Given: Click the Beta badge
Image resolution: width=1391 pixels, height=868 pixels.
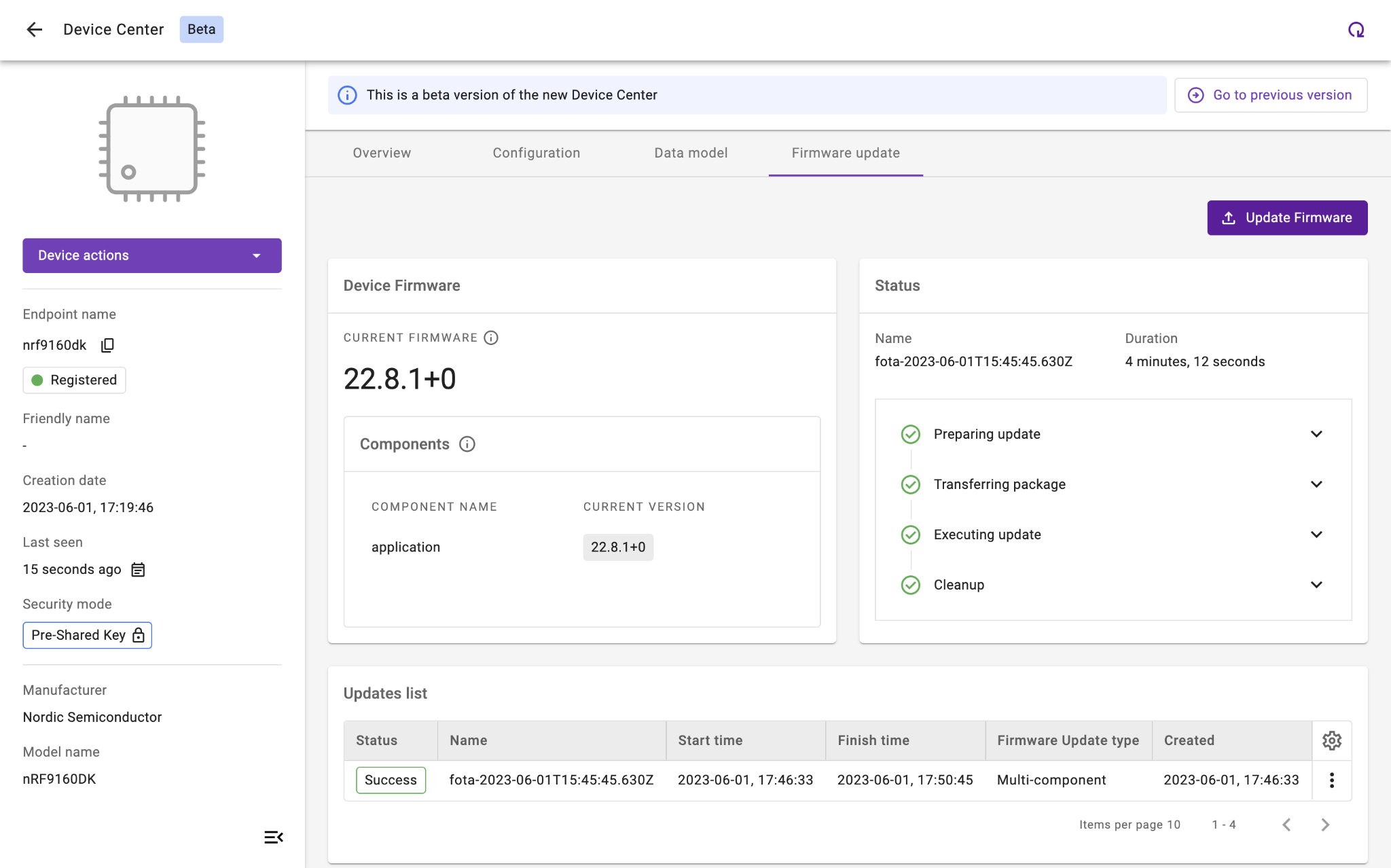Looking at the screenshot, I should (201, 29).
